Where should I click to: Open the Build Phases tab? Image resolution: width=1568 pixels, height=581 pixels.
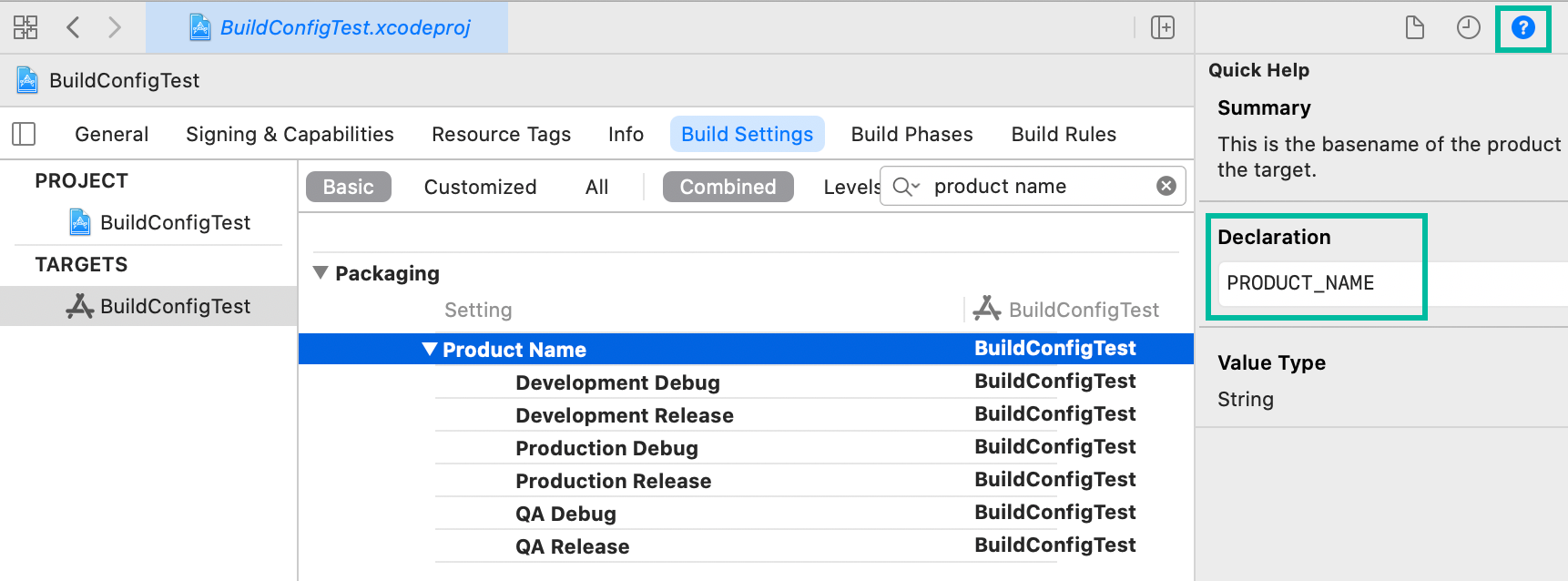[x=911, y=134]
